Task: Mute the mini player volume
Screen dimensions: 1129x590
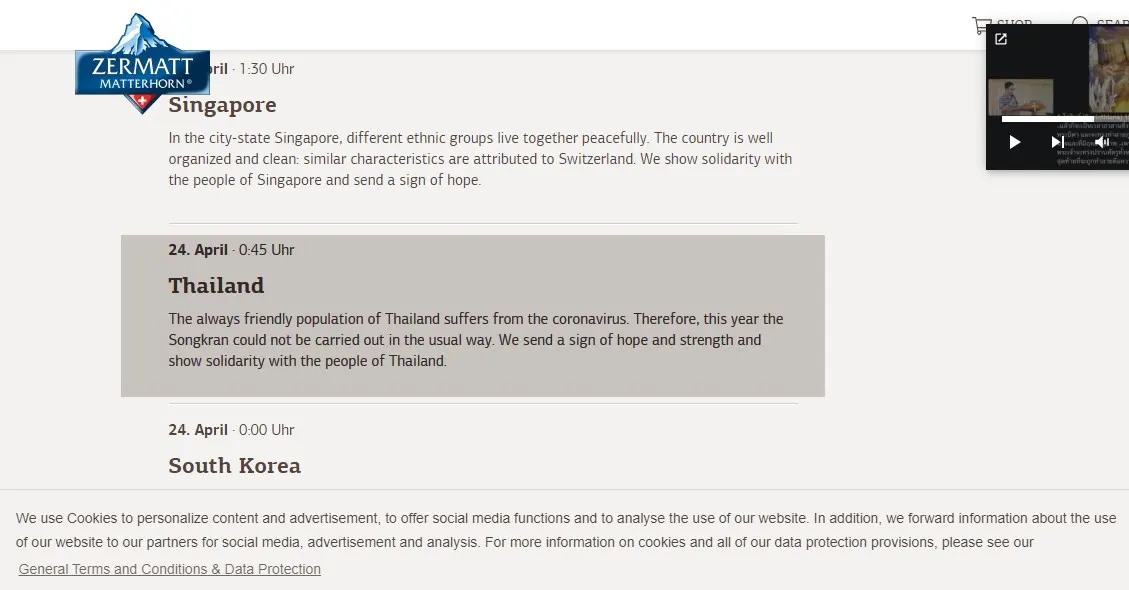Action: [1100, 142]
